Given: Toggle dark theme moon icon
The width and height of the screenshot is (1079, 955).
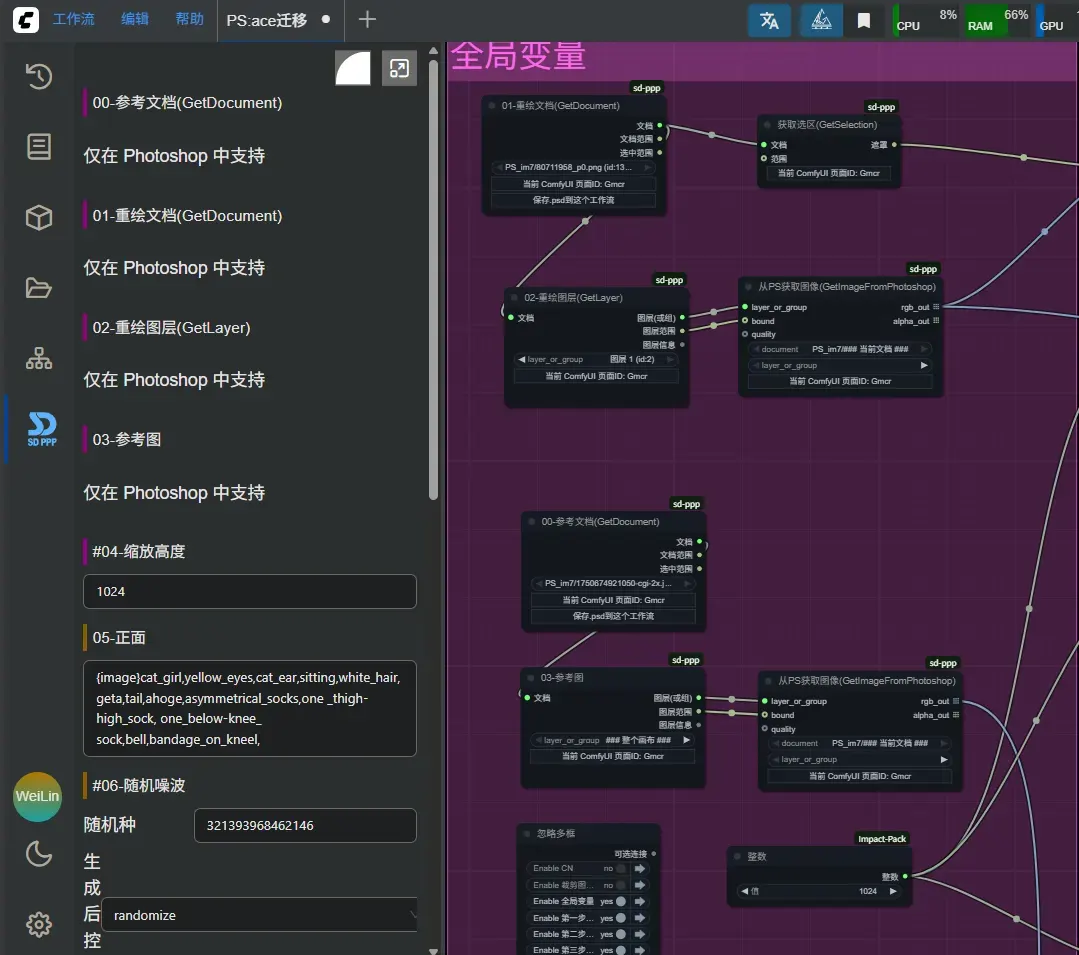Looking at the screenshot, I should 39,854.
